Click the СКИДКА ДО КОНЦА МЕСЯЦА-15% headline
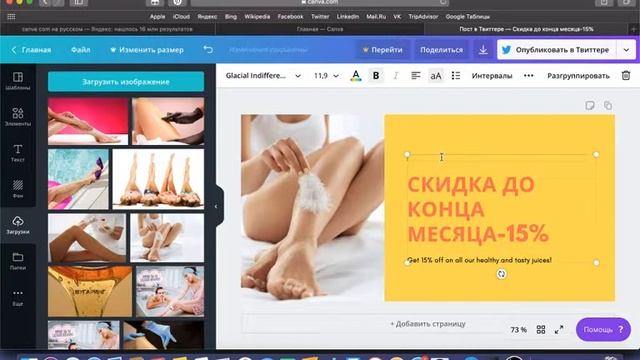Viewport: 640px width, 360px height. (x=478, y=209)
